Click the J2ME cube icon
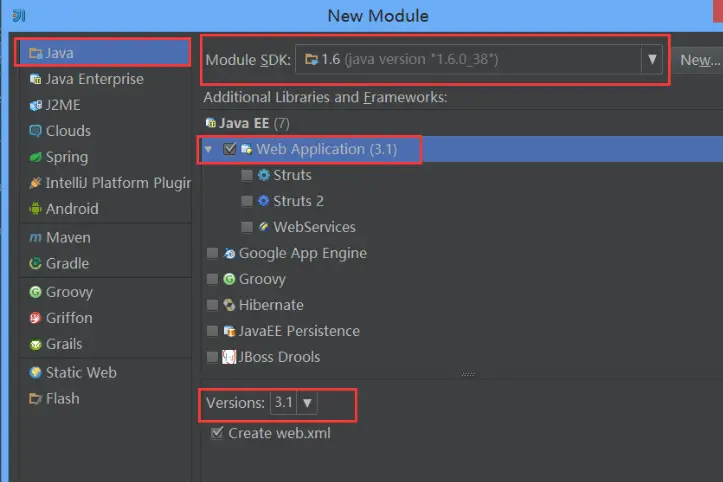Viewport: 723px width, 482px height. tap(36, 105)
